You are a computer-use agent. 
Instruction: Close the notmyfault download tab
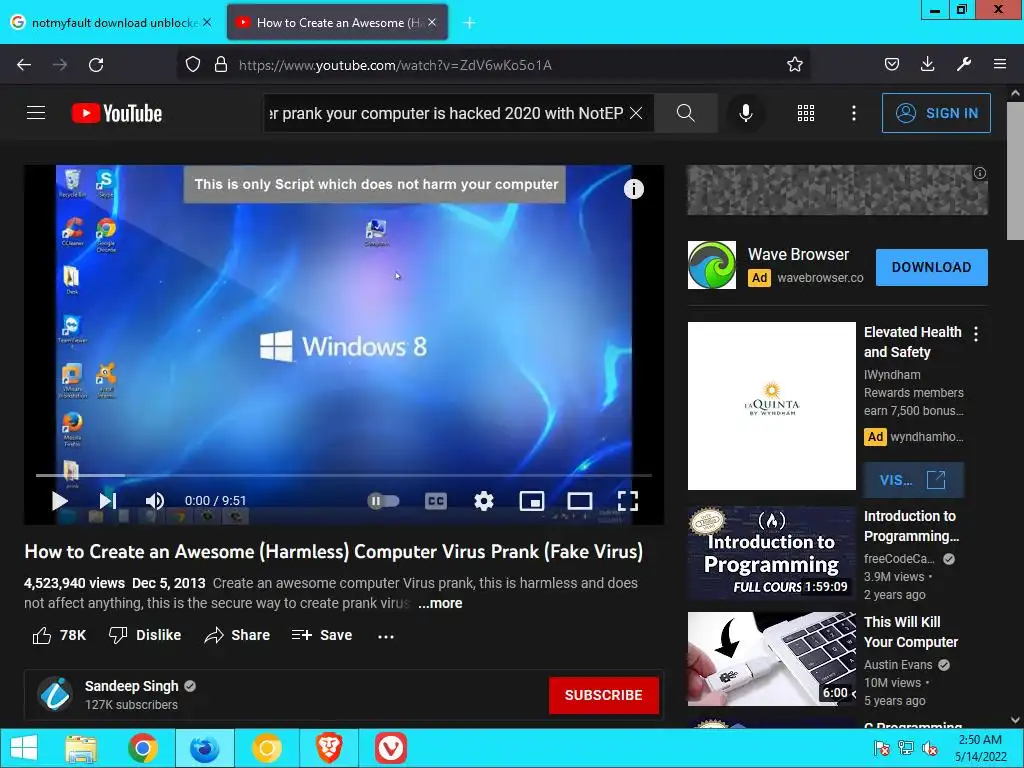(x=207, y=22)
